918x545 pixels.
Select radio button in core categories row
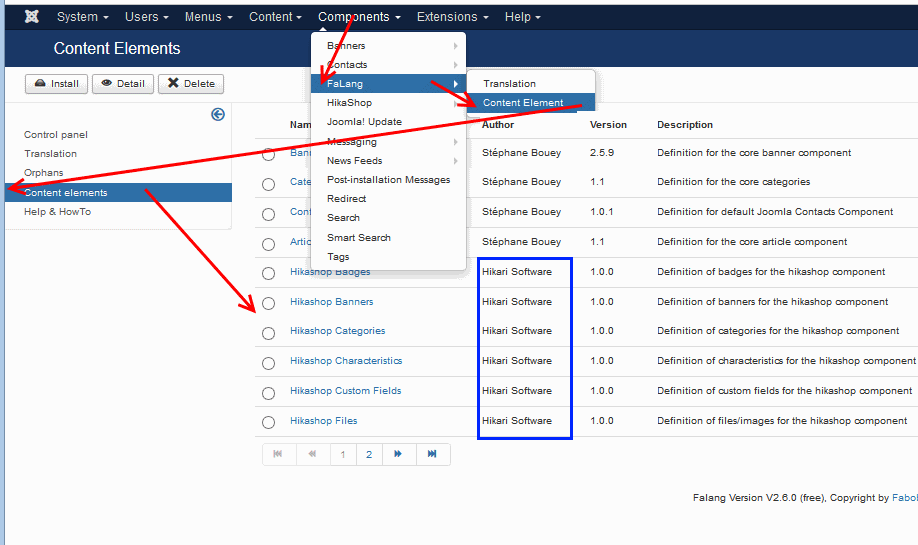tap(268, 184)
